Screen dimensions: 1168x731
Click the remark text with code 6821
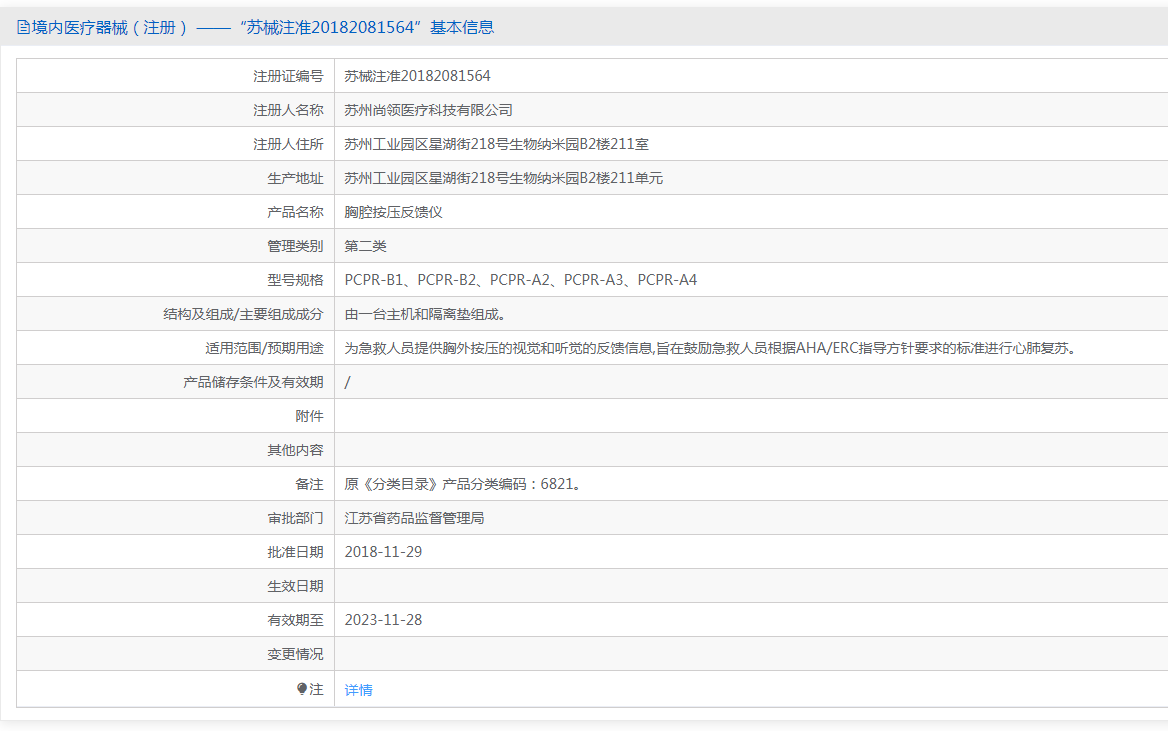(x=462, y=484)
